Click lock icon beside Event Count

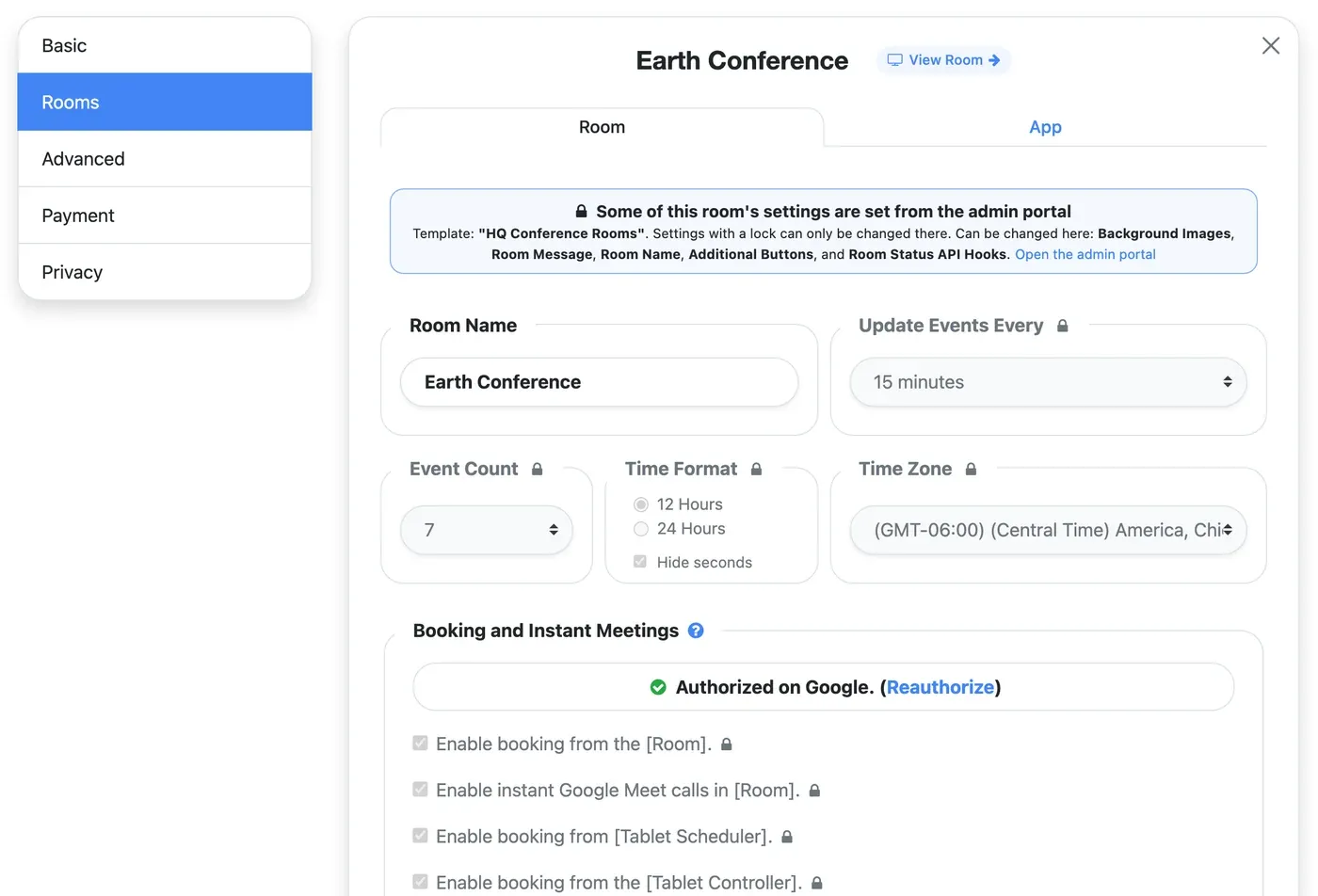(x=537, y=469)
